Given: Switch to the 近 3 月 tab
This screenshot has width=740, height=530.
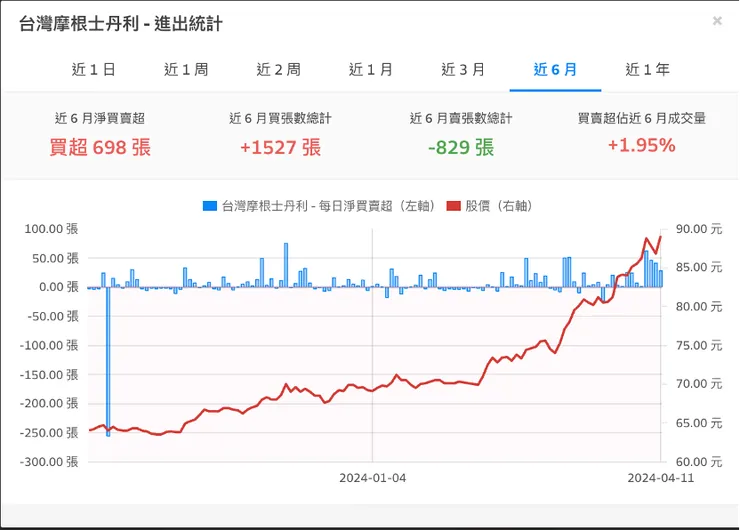Looking at the screenshot, I should click(463, 70).
